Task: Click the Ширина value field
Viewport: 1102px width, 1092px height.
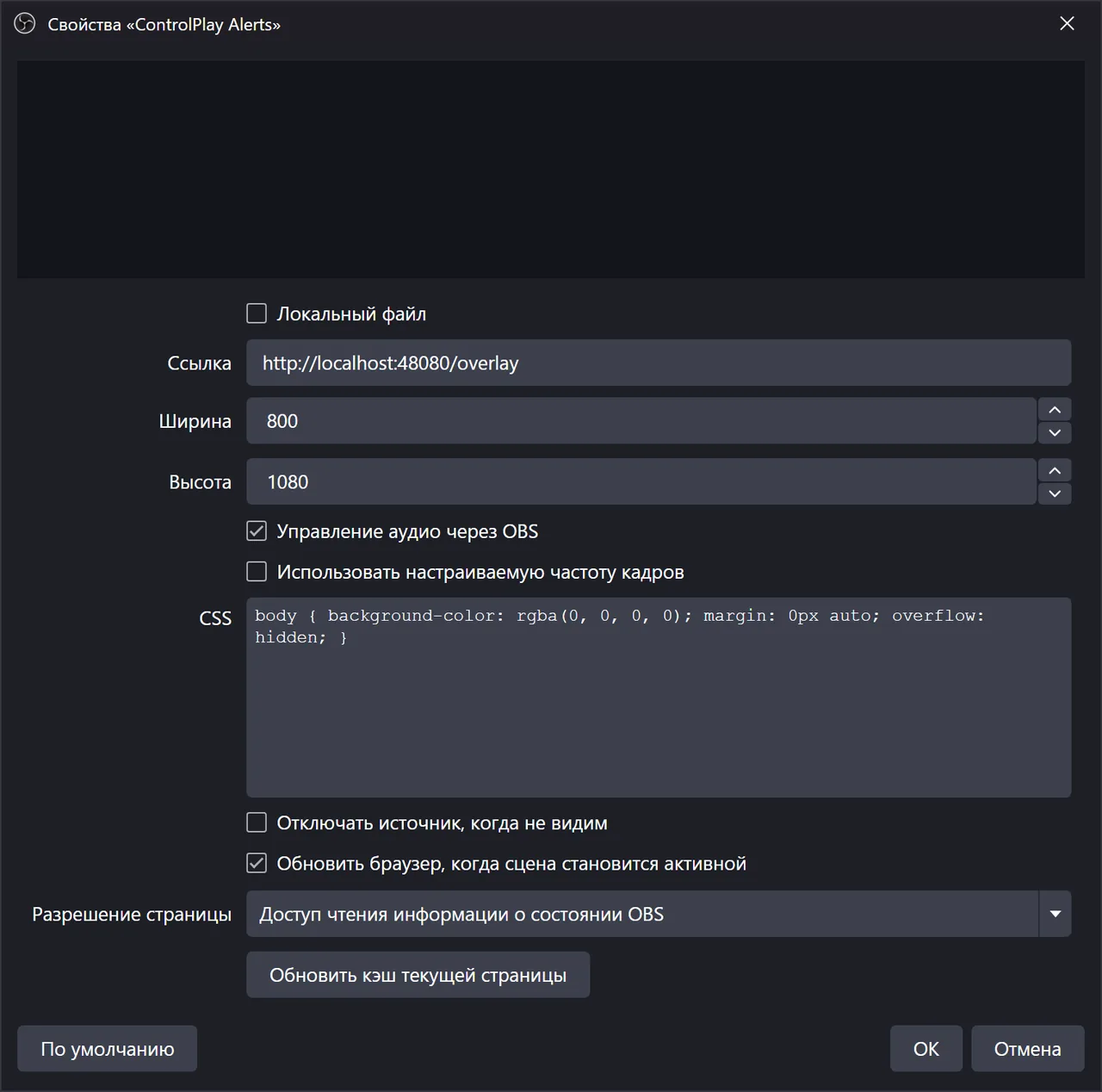Action: 641,420
